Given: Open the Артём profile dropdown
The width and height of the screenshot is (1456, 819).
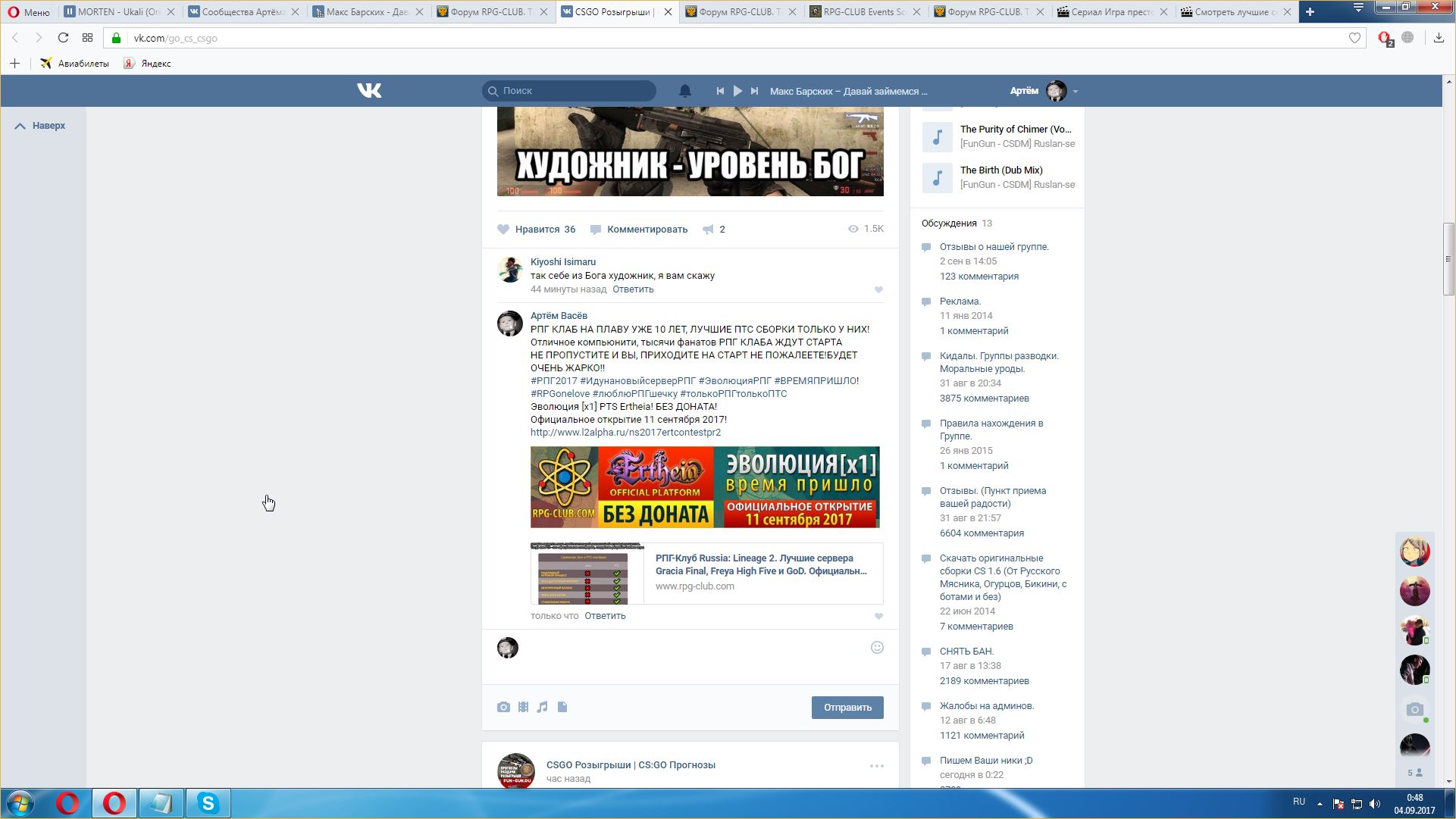Looking at the screenshot, I should coord(1044,91).
